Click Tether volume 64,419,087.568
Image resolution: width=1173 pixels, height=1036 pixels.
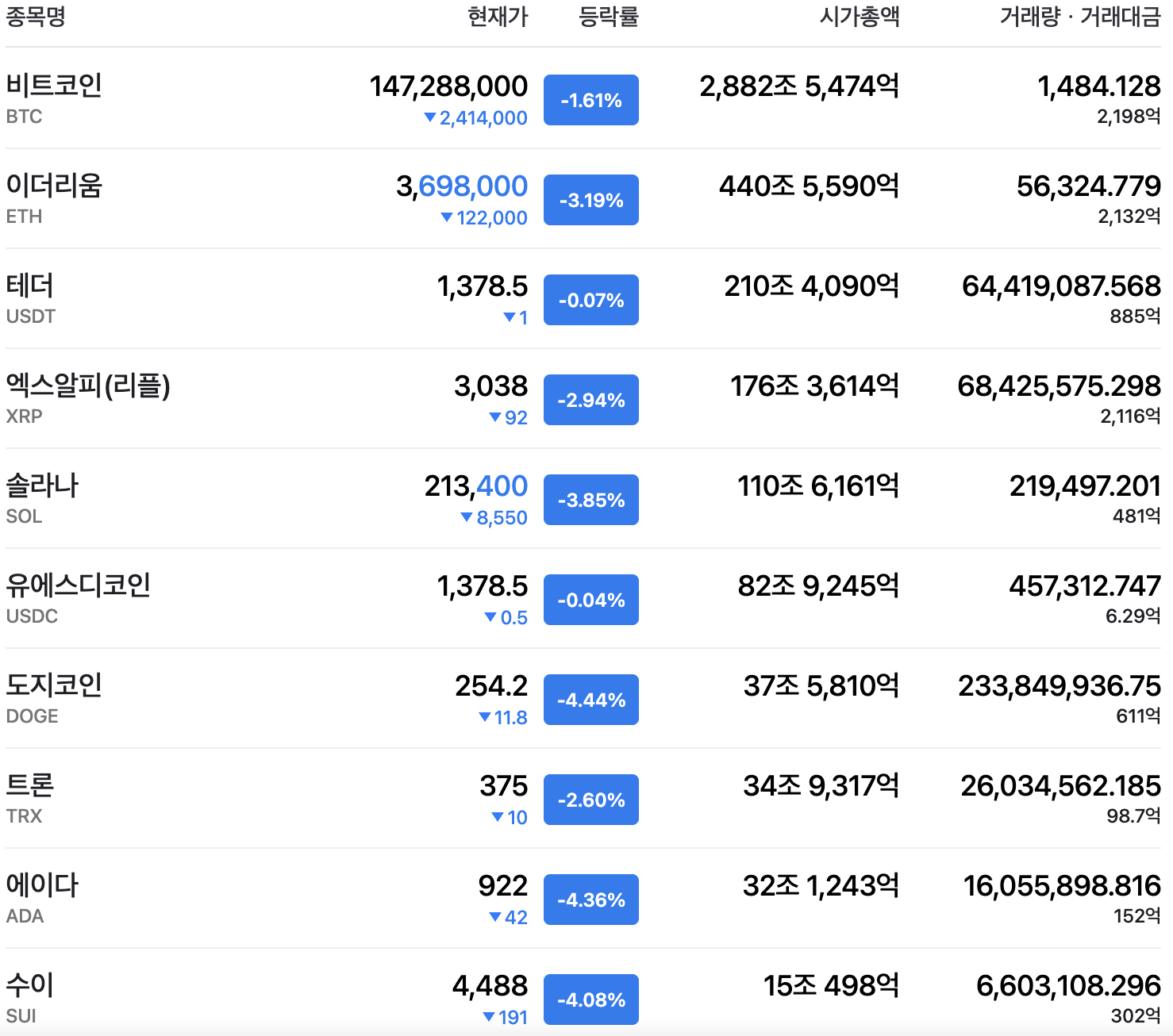click(1062, 286)
